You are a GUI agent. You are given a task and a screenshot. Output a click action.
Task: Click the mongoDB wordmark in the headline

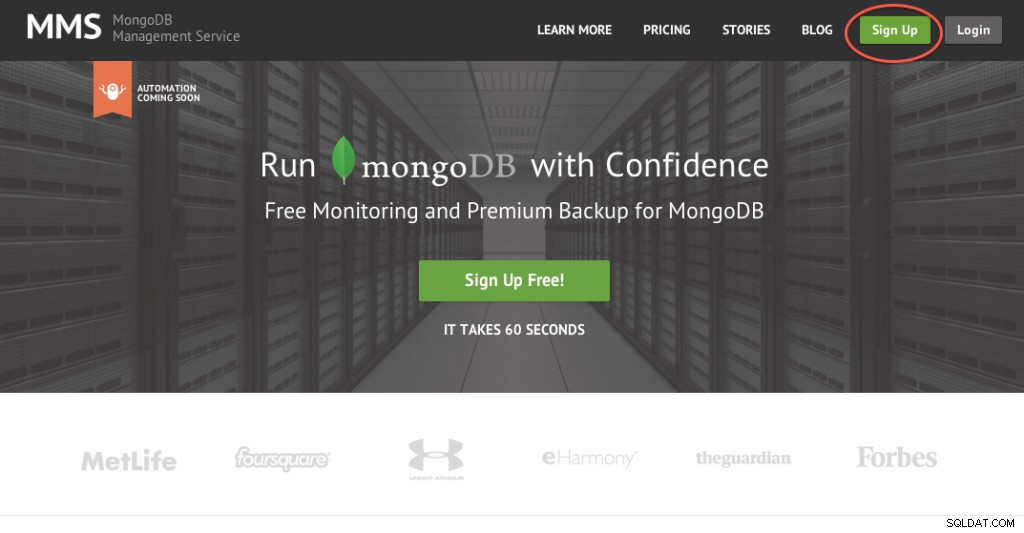[438, 167]
